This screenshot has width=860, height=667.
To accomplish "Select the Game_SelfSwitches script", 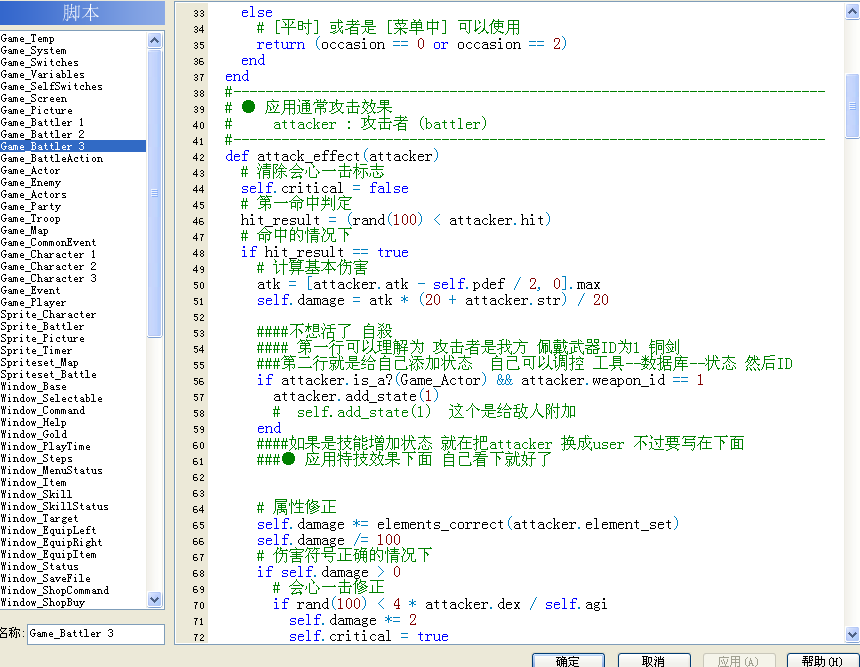I will pyautogui.click(x=52, y=87).
